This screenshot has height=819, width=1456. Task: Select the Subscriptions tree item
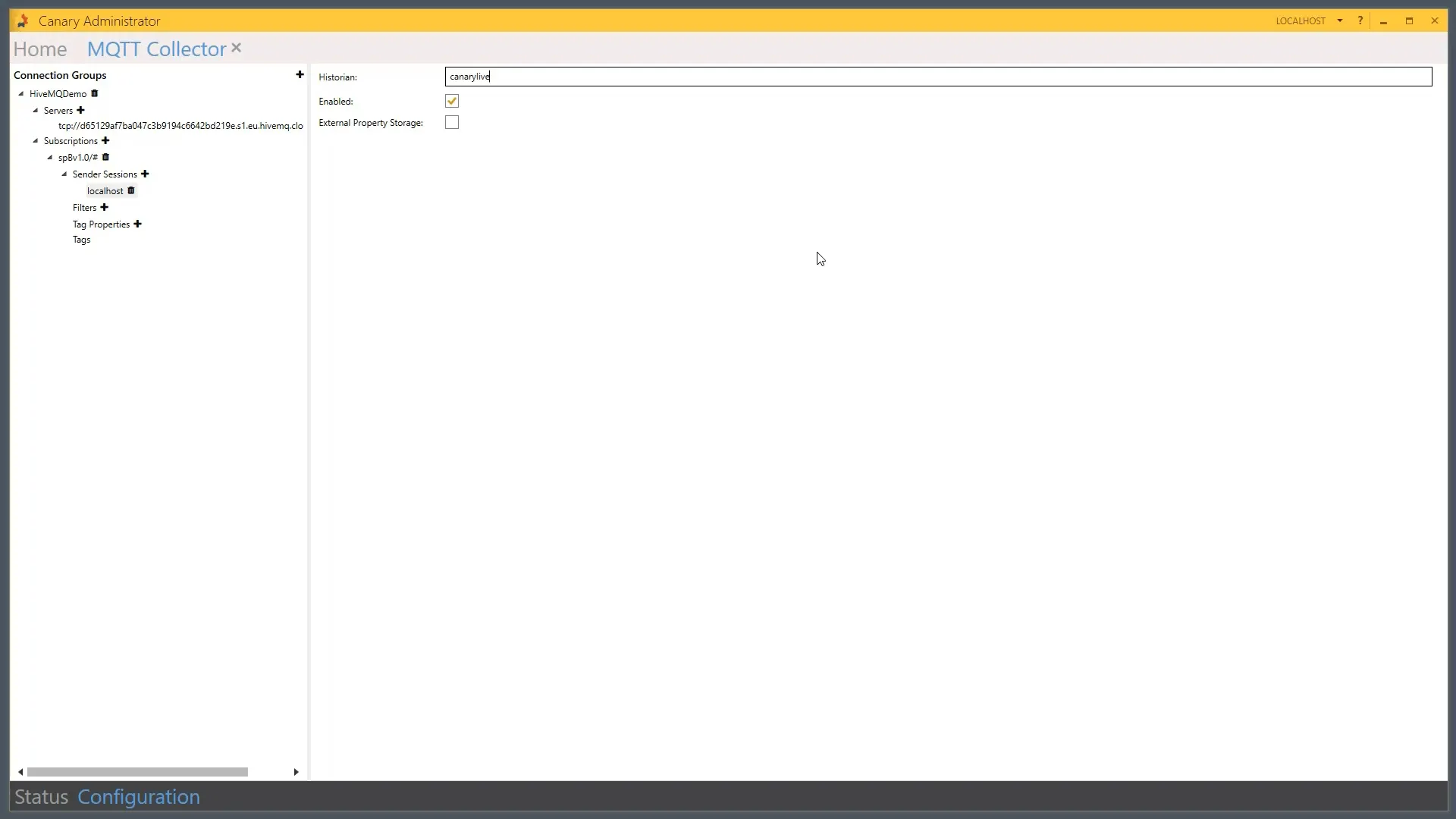(x=71, y=141)
